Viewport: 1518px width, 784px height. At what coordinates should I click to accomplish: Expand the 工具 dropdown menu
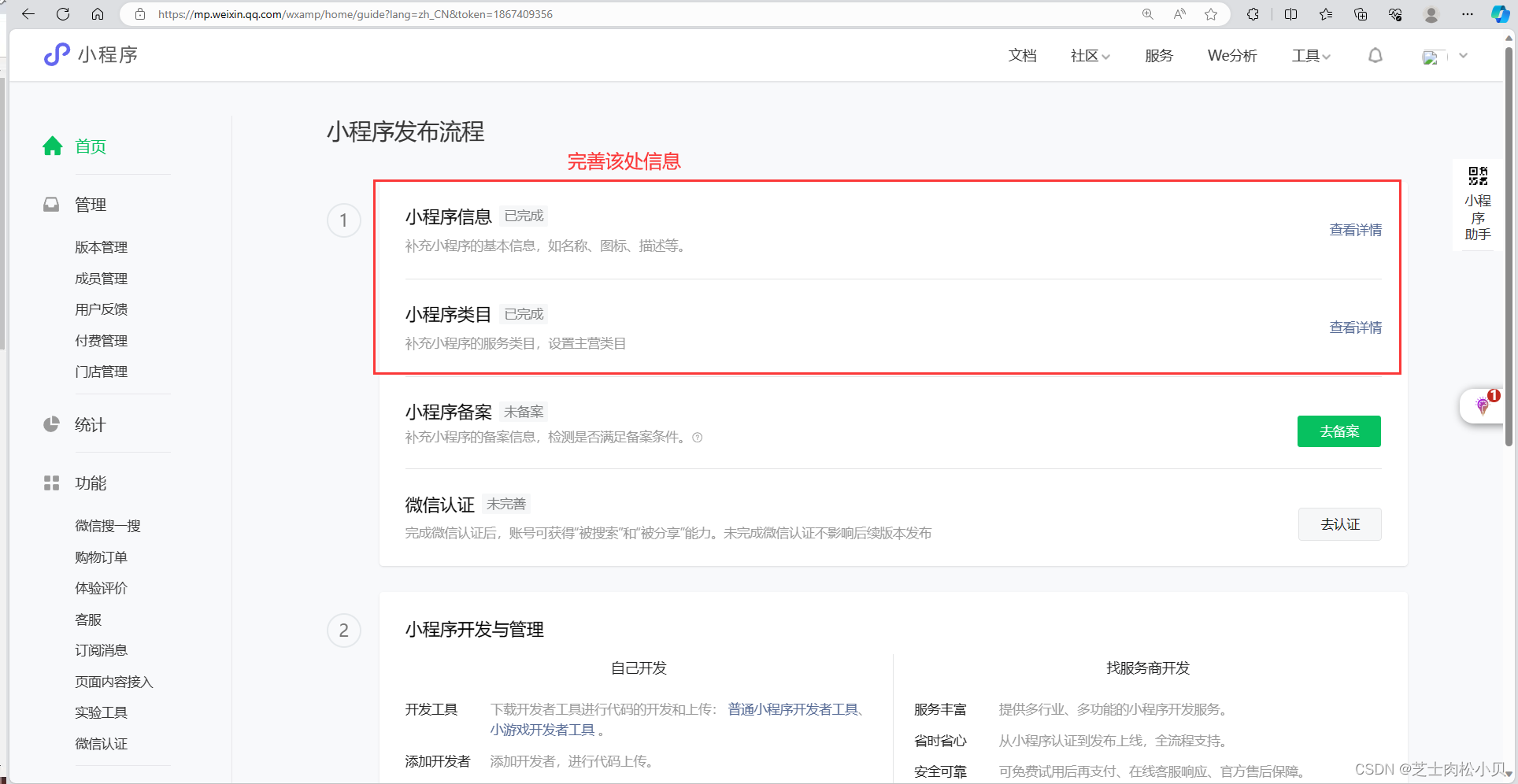(x=1311, y=56)
